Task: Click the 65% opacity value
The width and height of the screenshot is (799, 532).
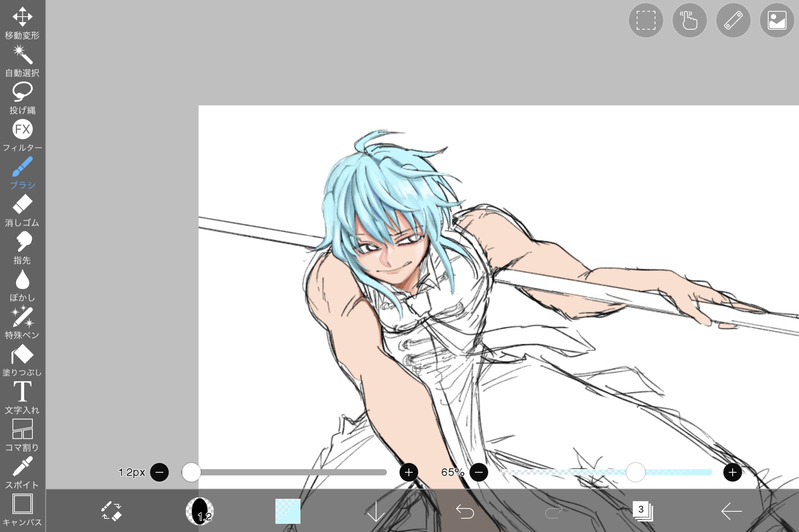Action: 452,472
